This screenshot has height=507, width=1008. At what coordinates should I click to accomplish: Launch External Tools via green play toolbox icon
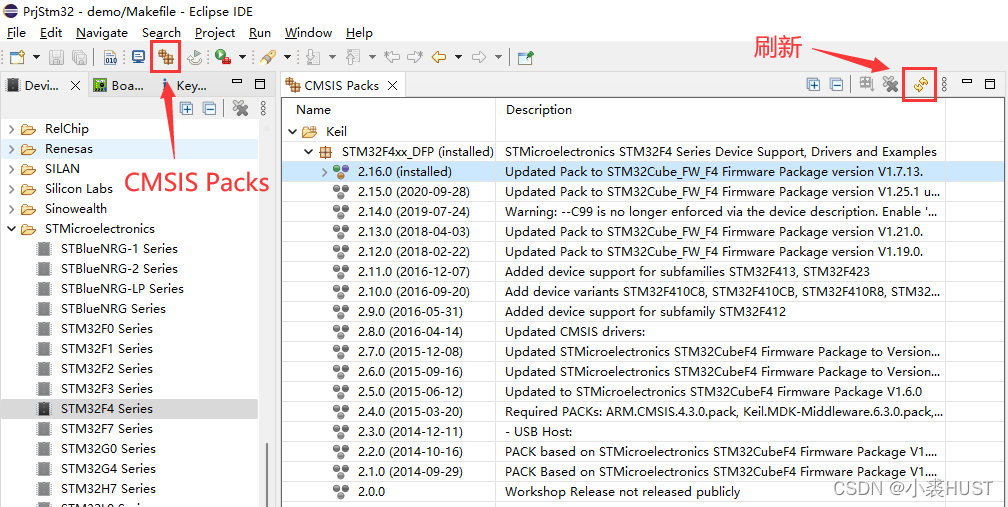[223, 57]
